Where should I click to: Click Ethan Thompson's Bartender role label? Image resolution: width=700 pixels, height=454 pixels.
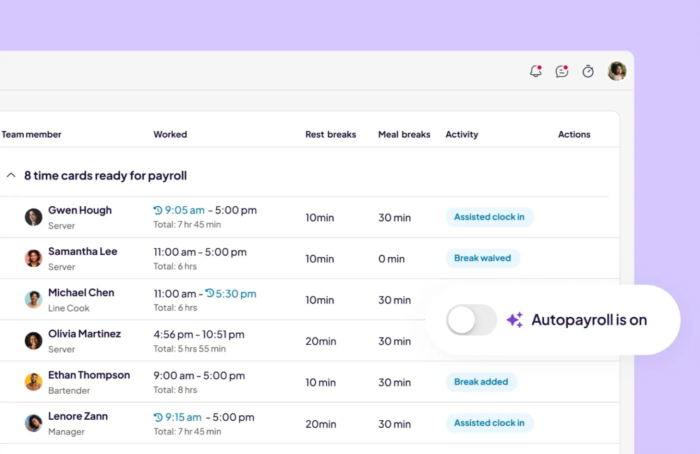(x=69, y=391)
